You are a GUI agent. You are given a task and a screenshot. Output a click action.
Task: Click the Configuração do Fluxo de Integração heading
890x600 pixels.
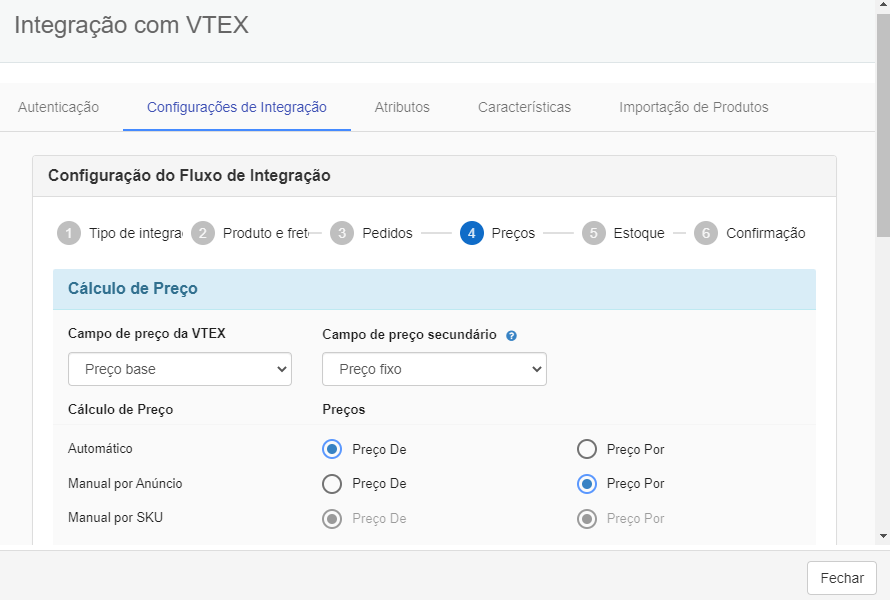tap(189, 175)
